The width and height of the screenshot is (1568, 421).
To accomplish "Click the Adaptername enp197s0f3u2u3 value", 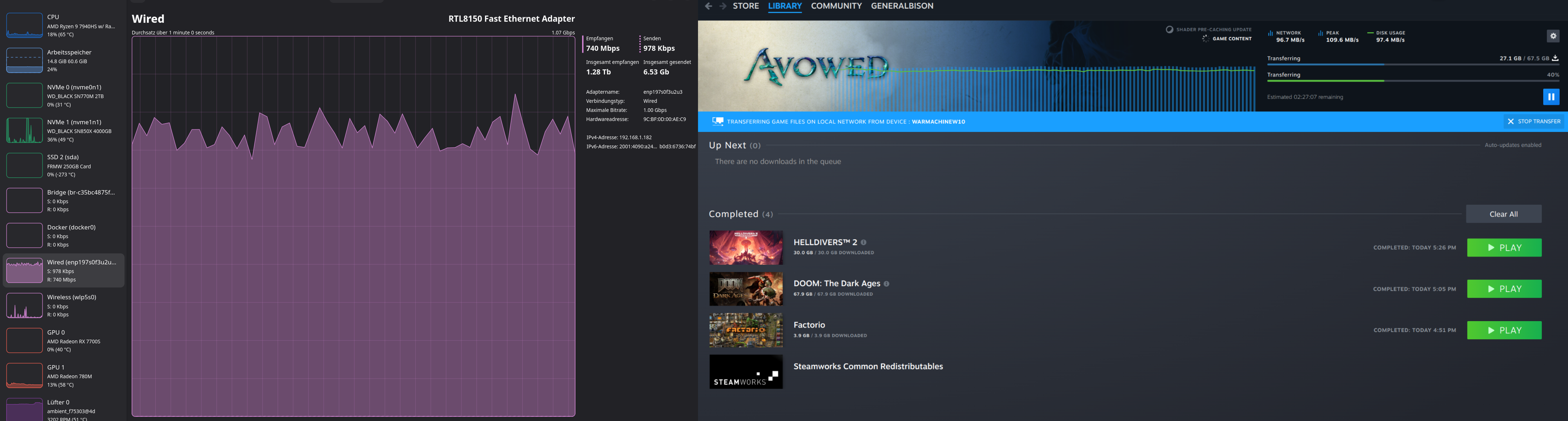I will (x=662, y=92).
